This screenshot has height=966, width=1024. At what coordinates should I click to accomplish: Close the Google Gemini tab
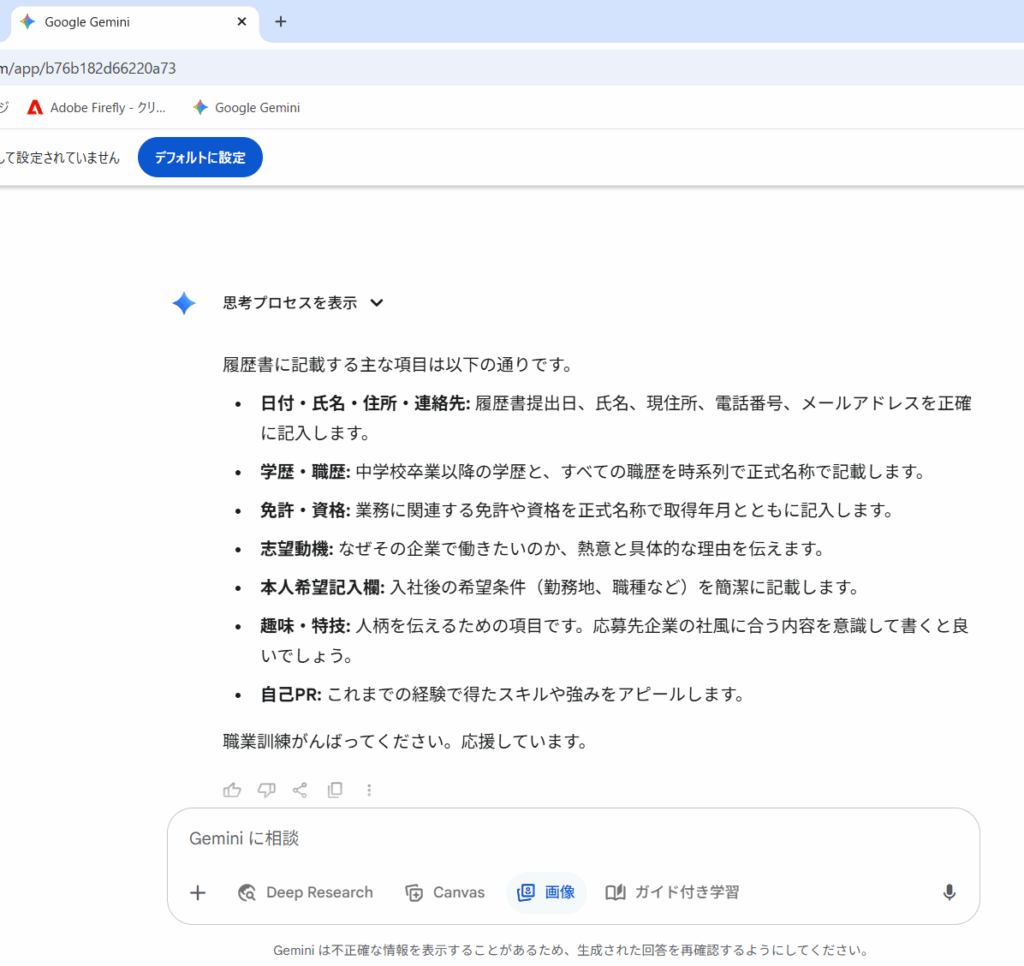pos(242,22)
